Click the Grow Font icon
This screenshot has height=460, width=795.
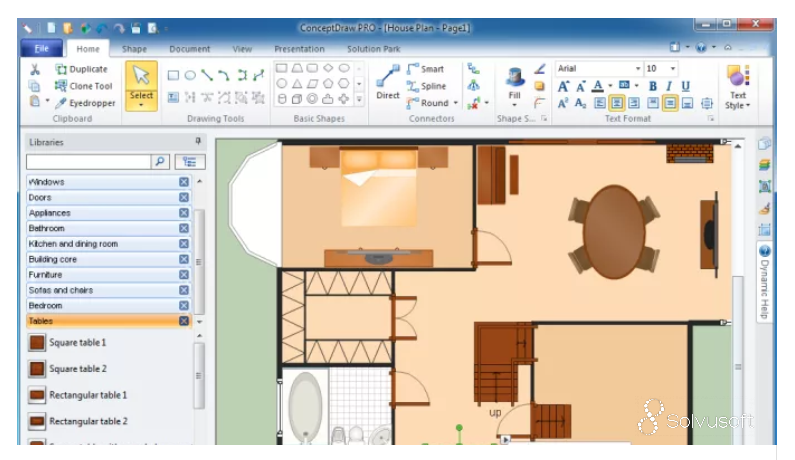click(x=563, y=87)
